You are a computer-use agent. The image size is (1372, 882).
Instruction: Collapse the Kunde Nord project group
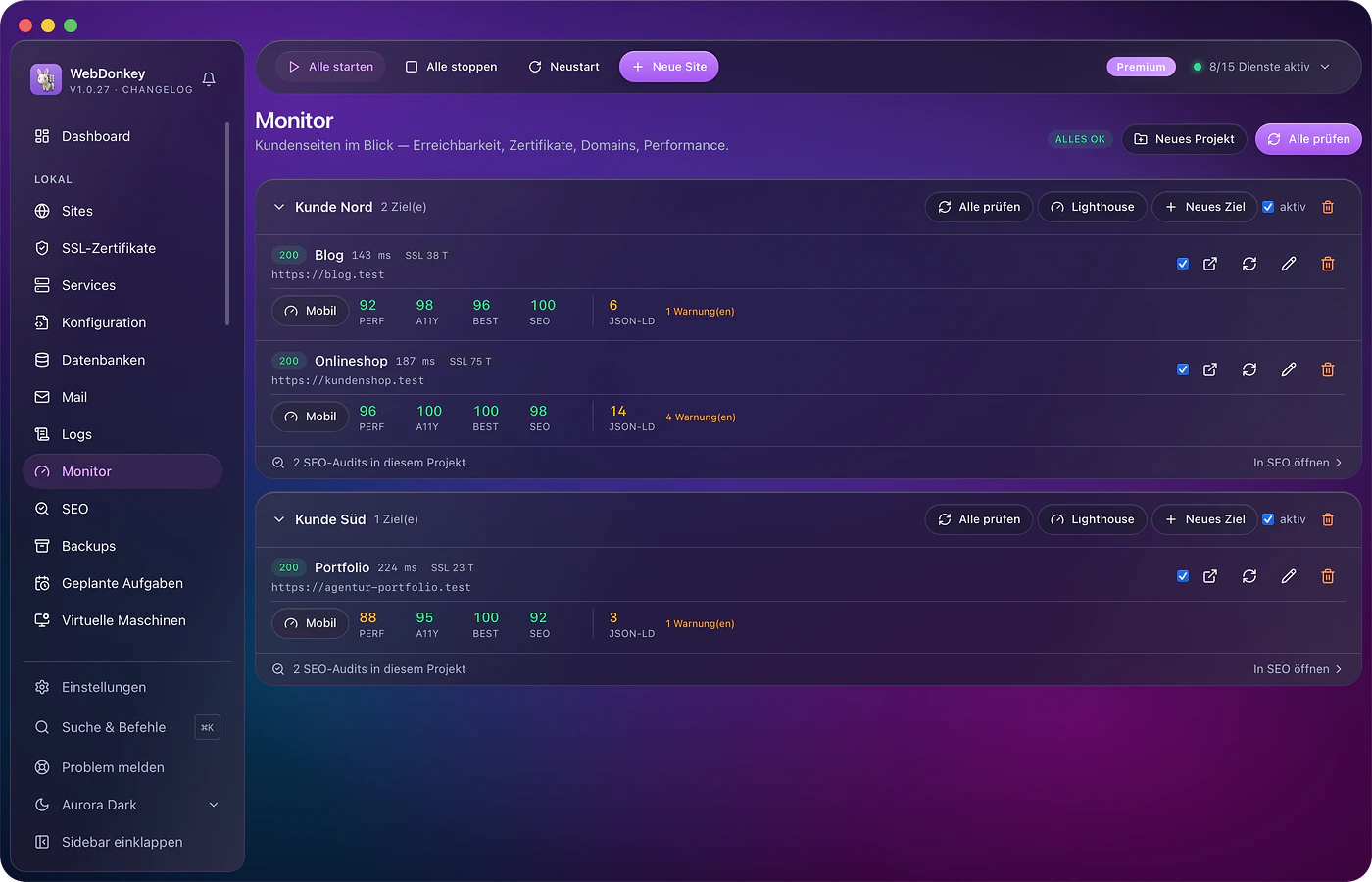[x=279, y=207]
